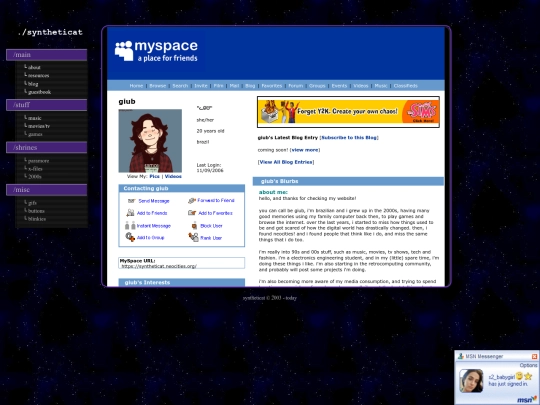Click the MySpace URL field
Viewport: 540px width, 405px height.
181,263
